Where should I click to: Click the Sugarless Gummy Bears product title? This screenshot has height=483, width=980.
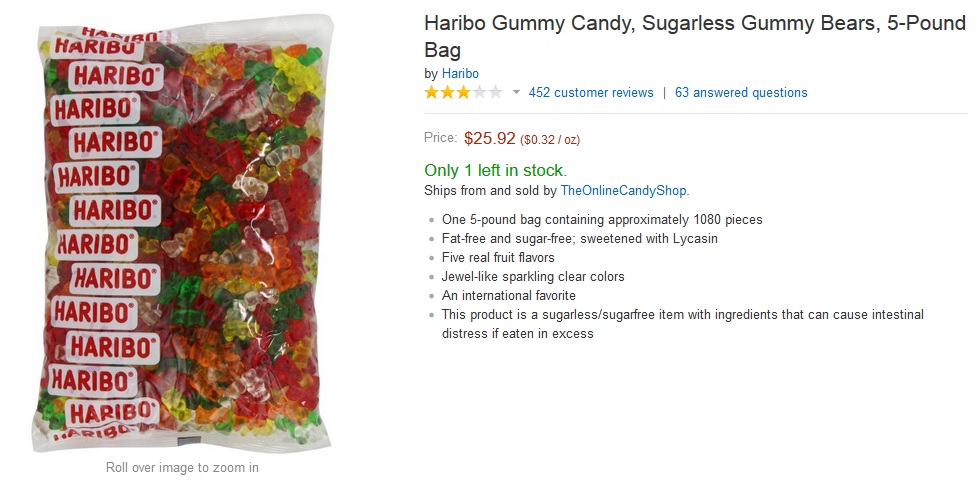695,36
